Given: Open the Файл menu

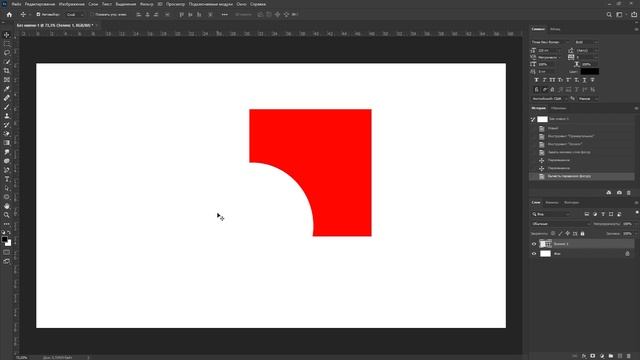Looking at the screenshot, I should coord(16,4).
